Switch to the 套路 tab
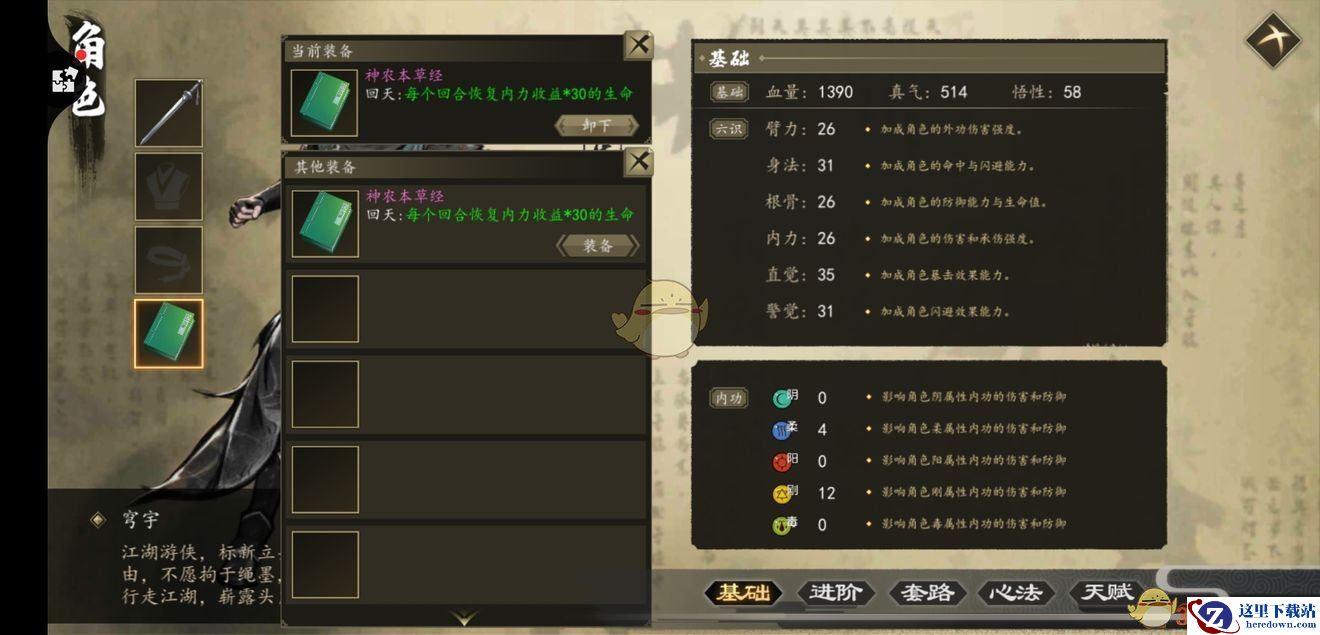 [926, 592]
